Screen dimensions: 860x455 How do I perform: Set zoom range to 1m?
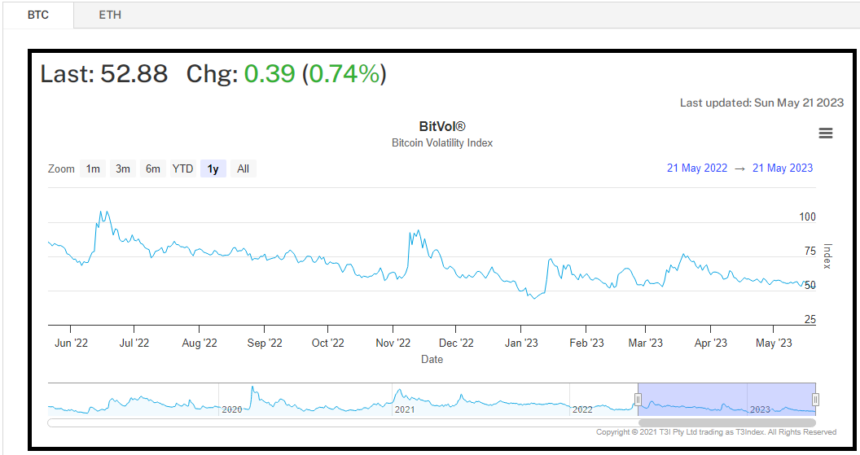[x=93, y=169]
